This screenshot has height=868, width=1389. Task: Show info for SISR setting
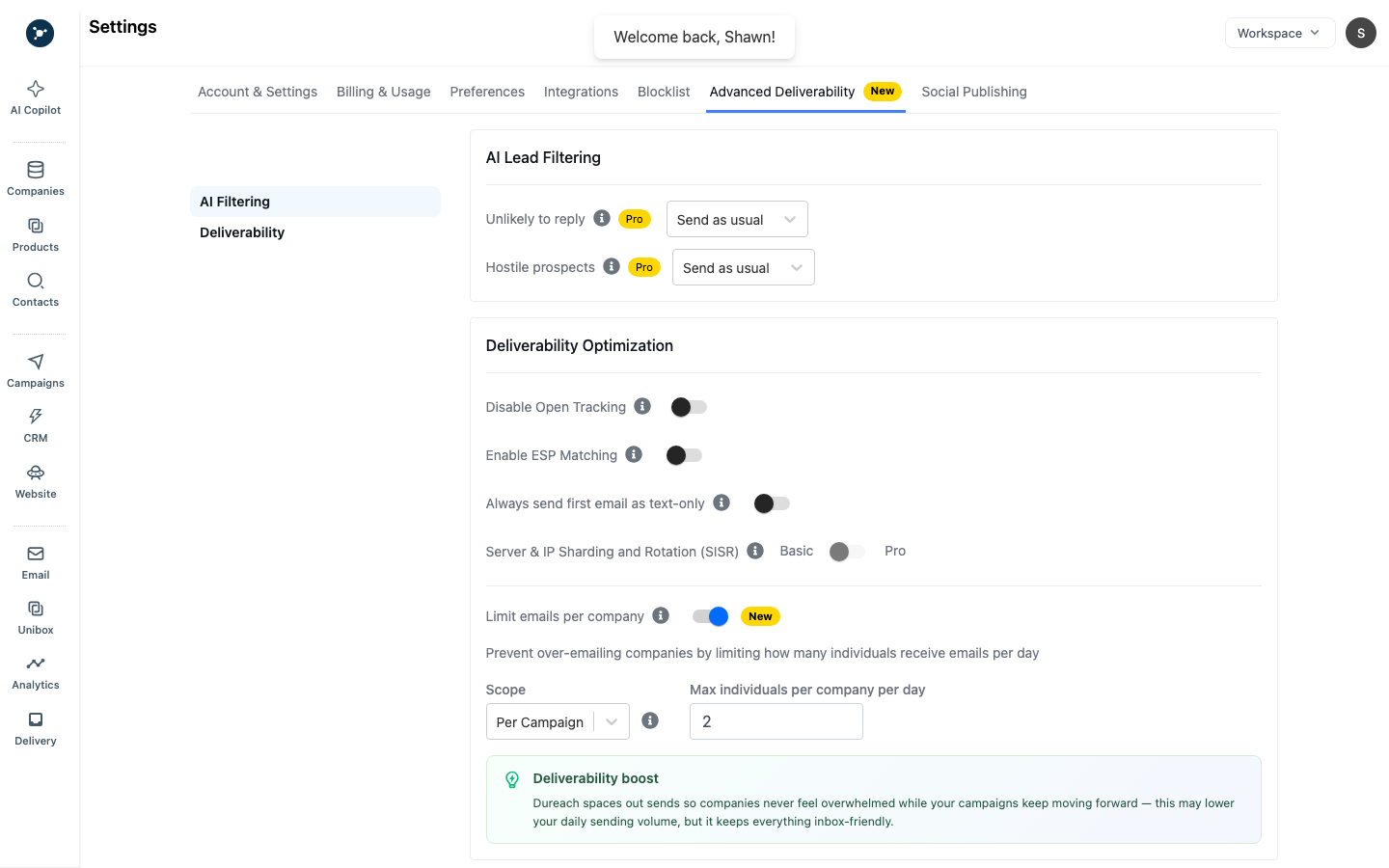tap(755, 551)
